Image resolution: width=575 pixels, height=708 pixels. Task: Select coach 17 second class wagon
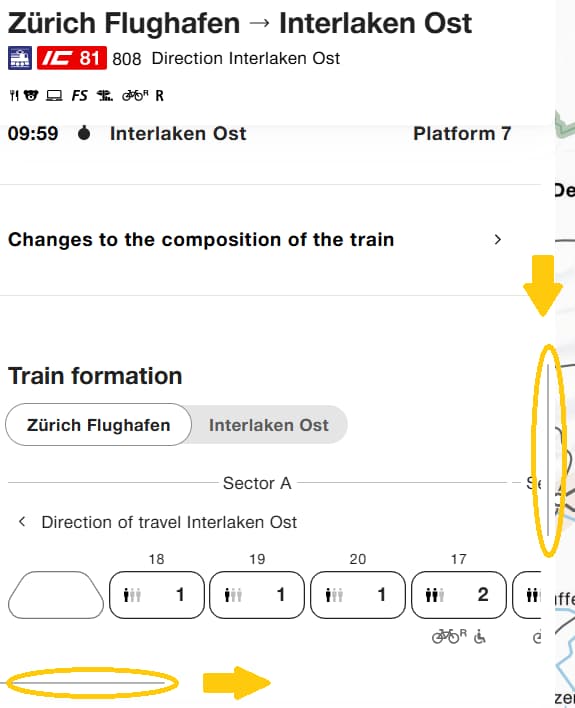coord(458,595)
